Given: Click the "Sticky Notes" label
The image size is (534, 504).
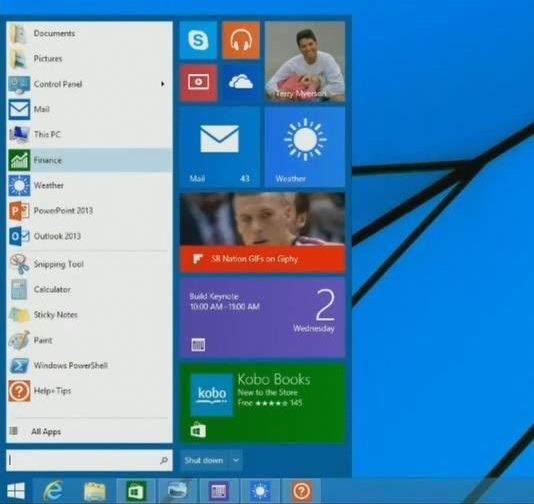Looking at the screenshot, I should (x=56, y=315).
